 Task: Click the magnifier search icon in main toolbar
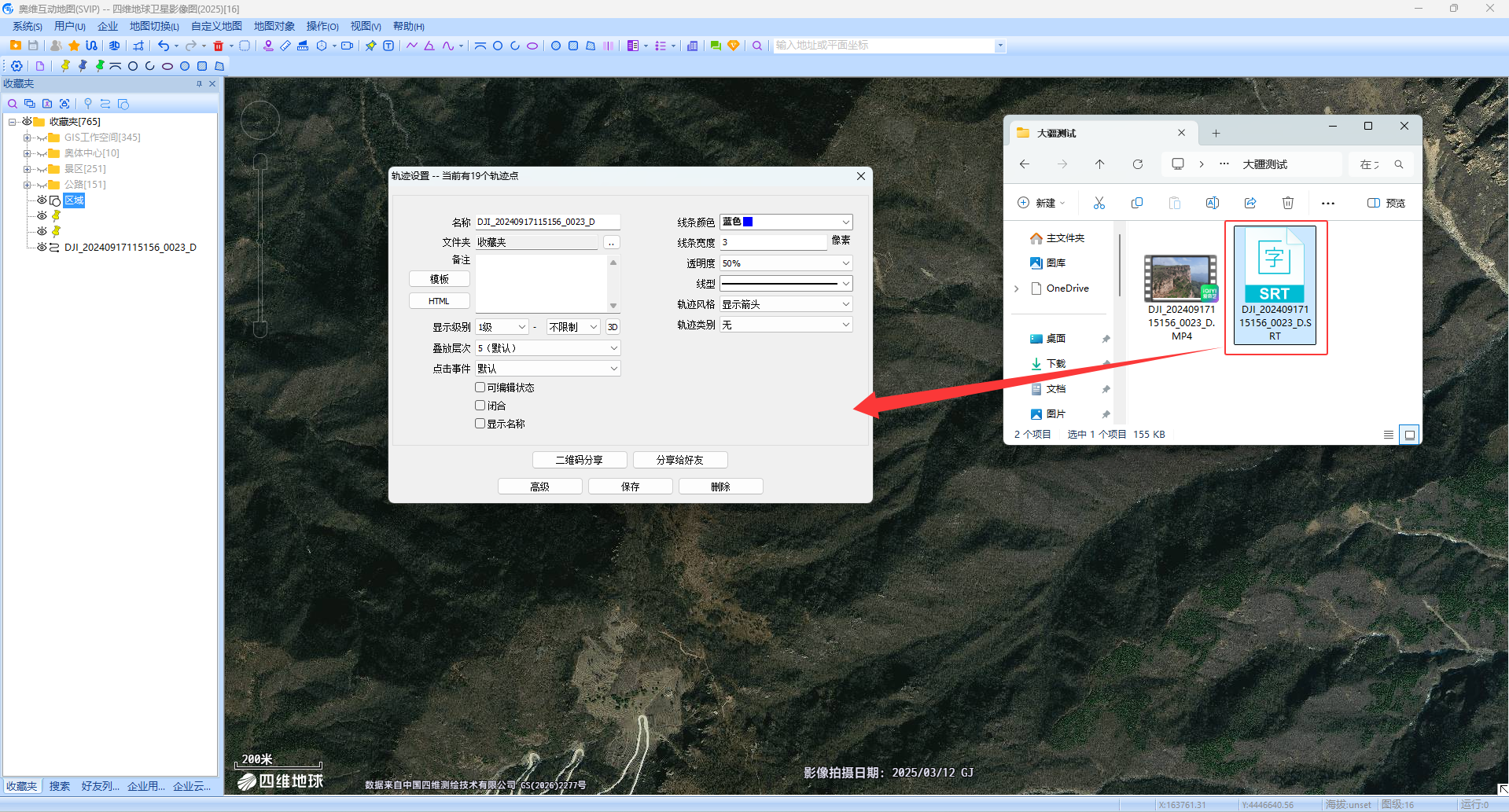tap(757, 46)
